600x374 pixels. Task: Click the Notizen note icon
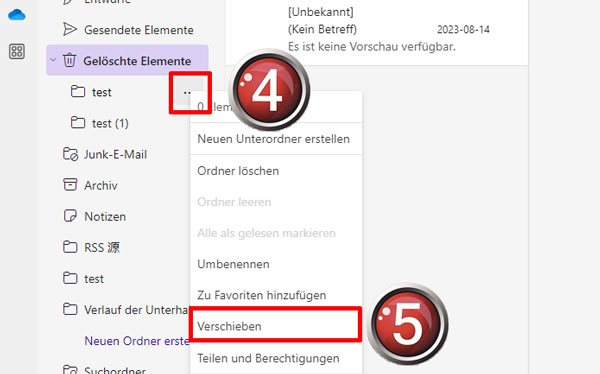coord(70,216)
